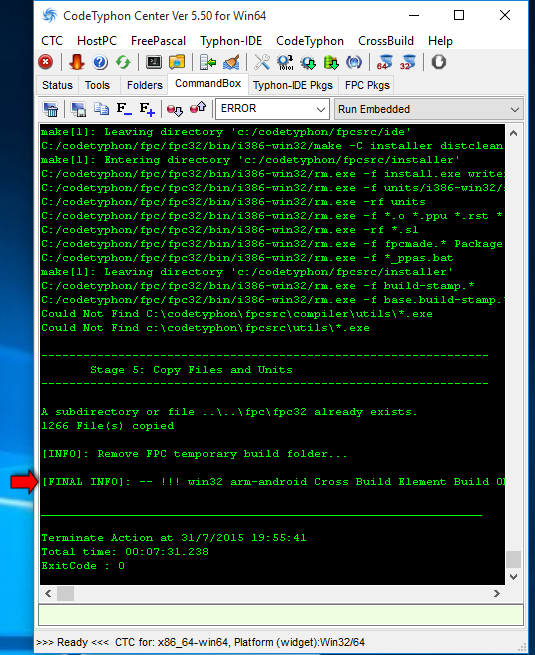Click the red ball down-arrow icon

coord(175,109)
